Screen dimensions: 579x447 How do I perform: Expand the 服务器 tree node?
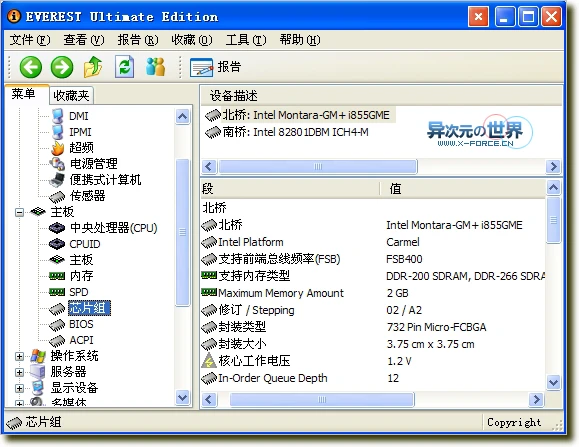pos(19,372)
